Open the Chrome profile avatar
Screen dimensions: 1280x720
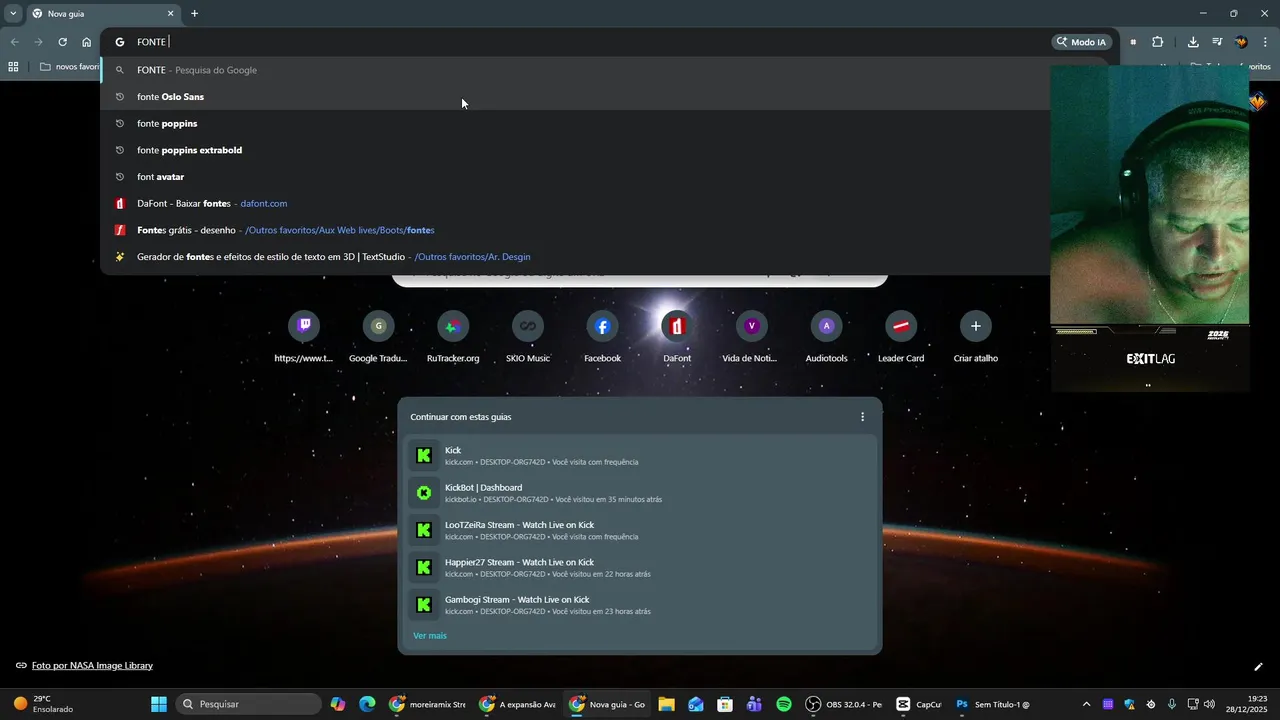click(1241, 42)
